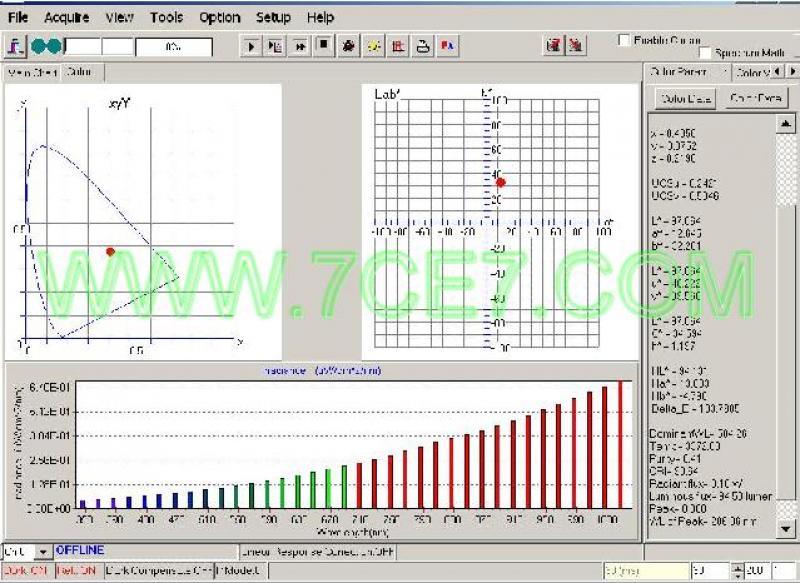Screen dimensions: 800x583
Task: Open the Option menu
Action: click(220, 17)
